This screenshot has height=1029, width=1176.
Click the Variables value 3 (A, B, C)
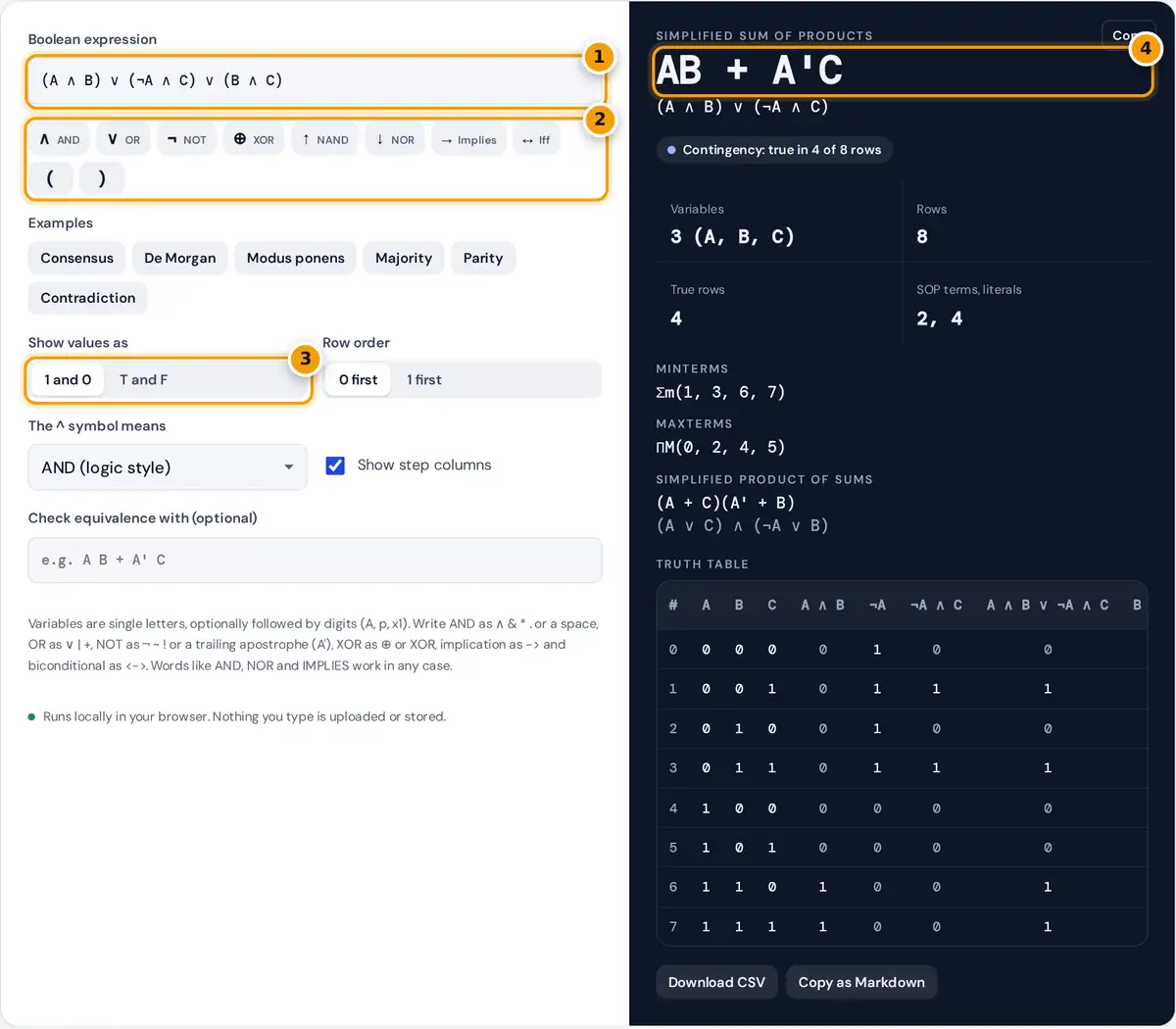732,237
